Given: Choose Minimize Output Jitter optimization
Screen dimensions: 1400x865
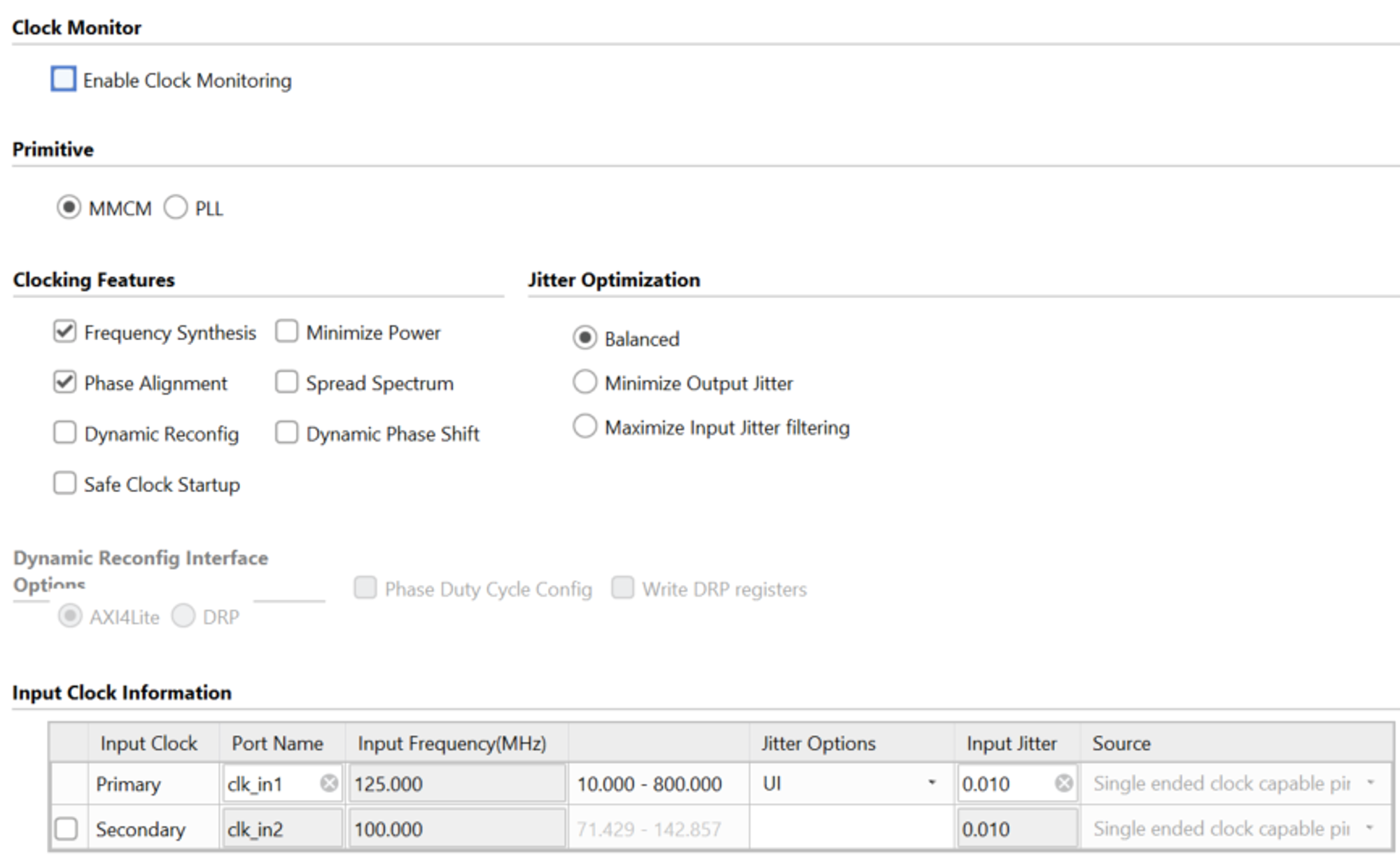Looking at the screenshot, I should click(584, 382).
